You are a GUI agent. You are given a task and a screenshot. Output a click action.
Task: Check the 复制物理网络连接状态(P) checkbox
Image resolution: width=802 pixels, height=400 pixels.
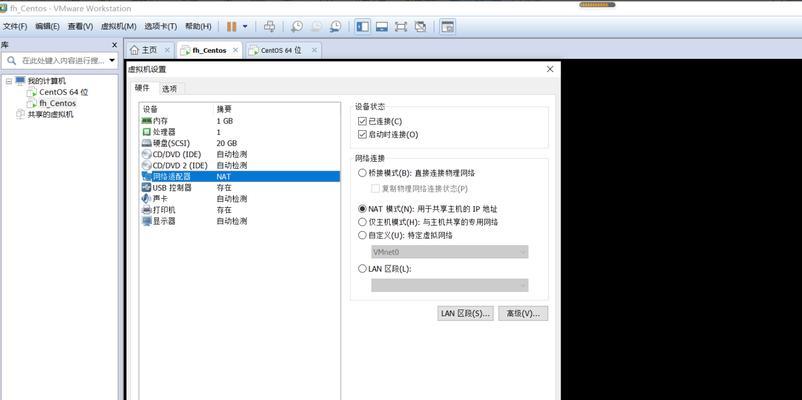pyautogui.click(x=375, y=188)
